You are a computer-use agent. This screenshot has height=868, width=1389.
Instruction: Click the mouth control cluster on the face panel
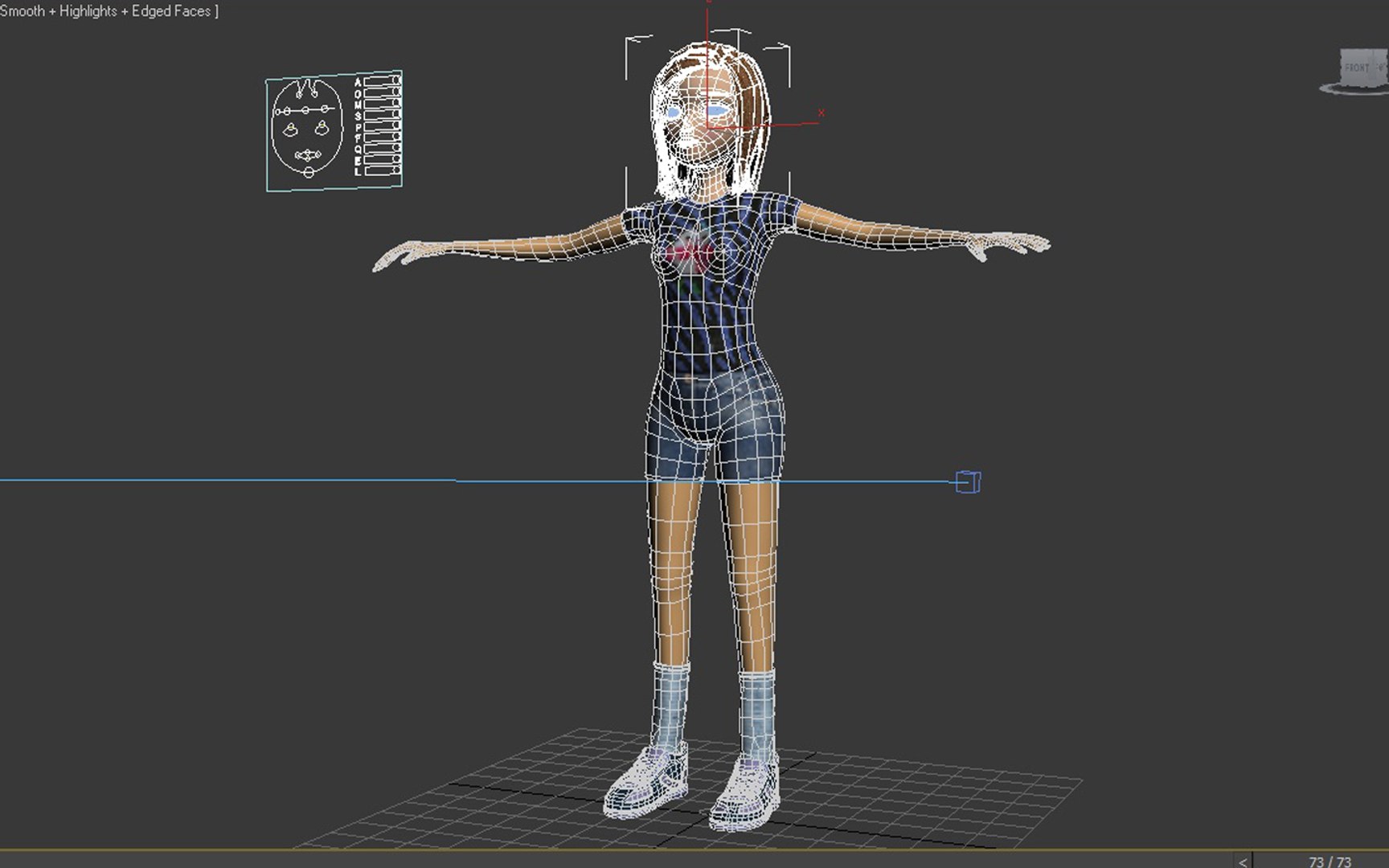[308, 155]
